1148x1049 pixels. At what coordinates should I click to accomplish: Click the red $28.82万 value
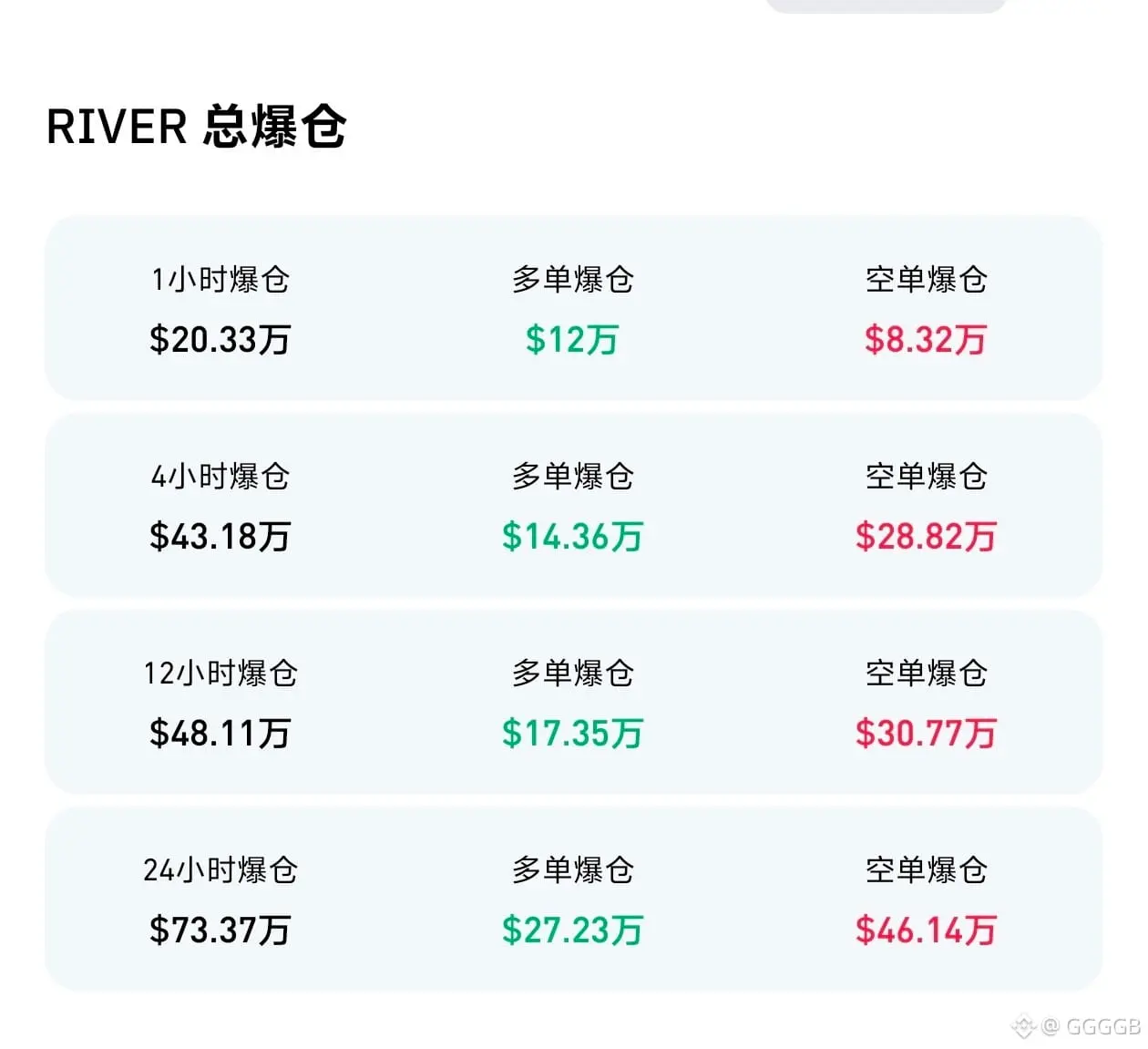[x=926, y=537]
